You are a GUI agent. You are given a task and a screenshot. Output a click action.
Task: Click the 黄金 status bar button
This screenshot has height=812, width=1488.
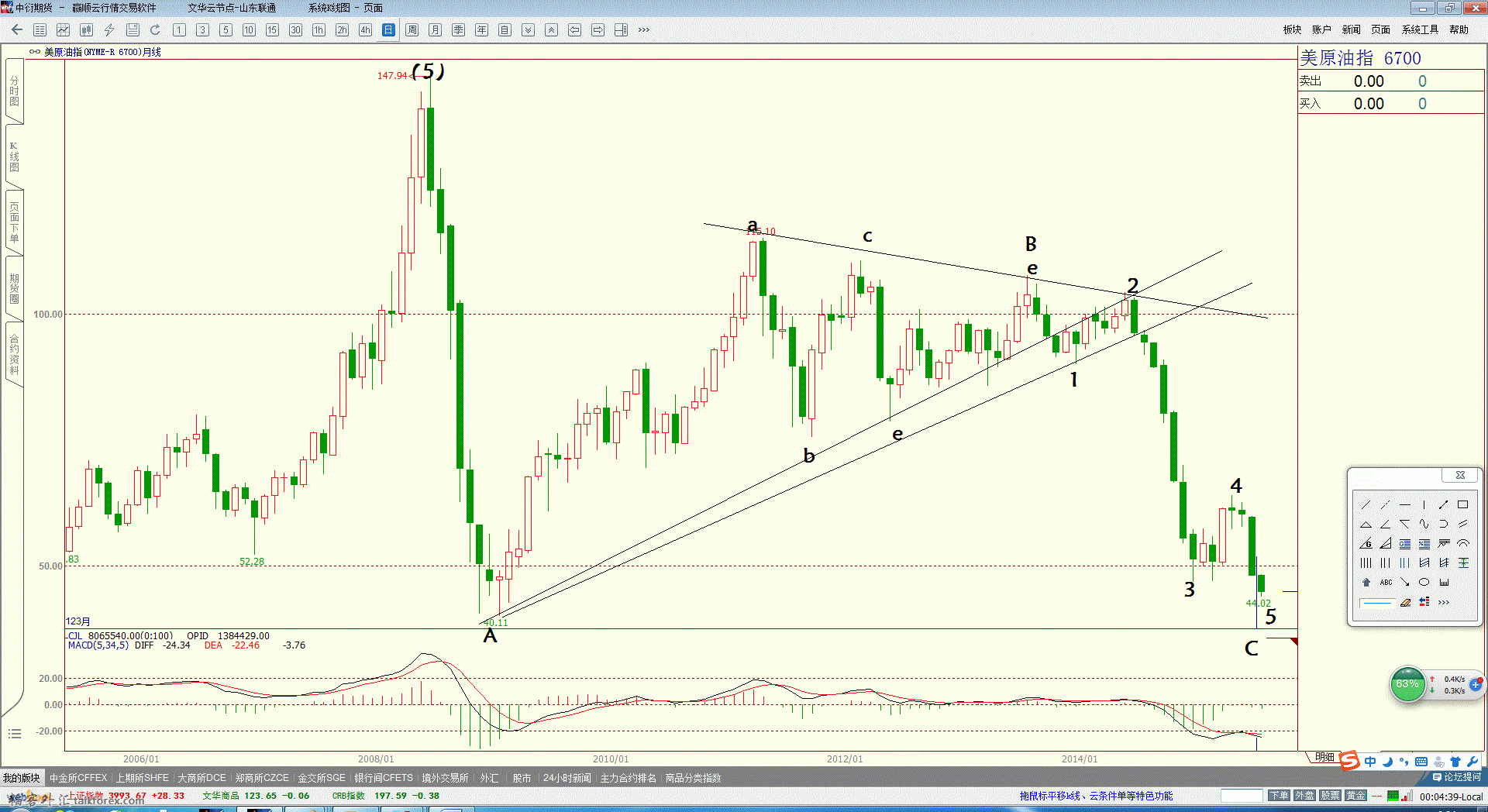[x=1355, y=796]
